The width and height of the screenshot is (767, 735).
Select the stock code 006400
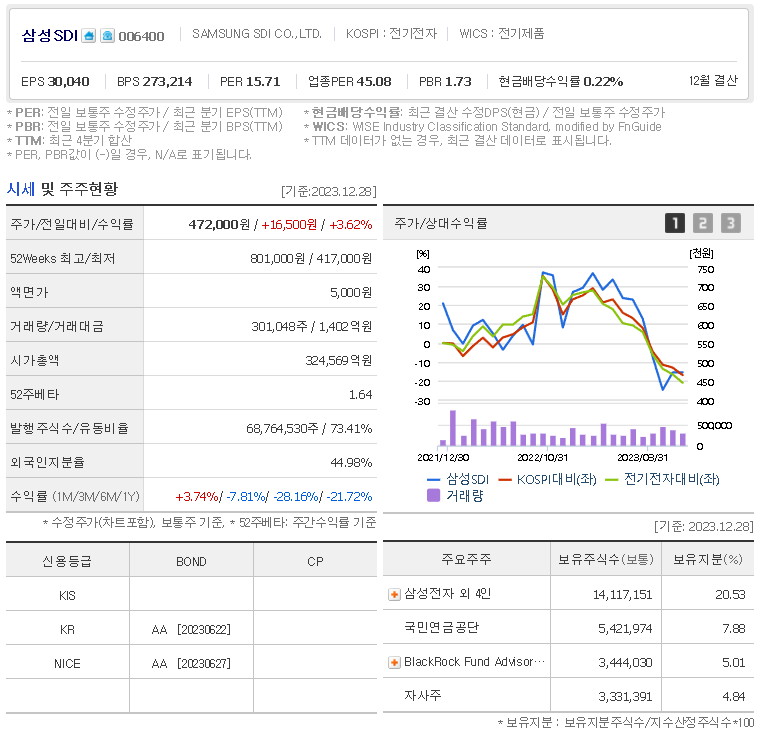pyautogui.click(x=141, y=36)
